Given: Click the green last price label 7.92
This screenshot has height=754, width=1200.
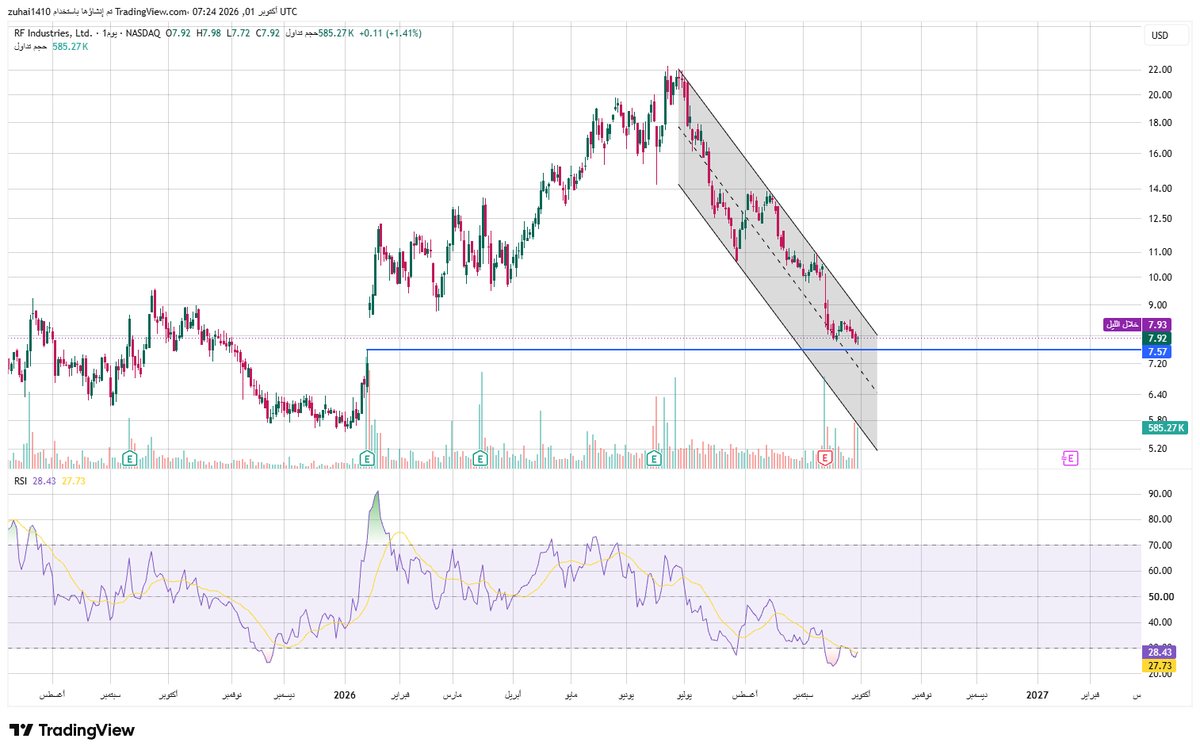Looking at the screenshot, I should (x=1157, y=339).
